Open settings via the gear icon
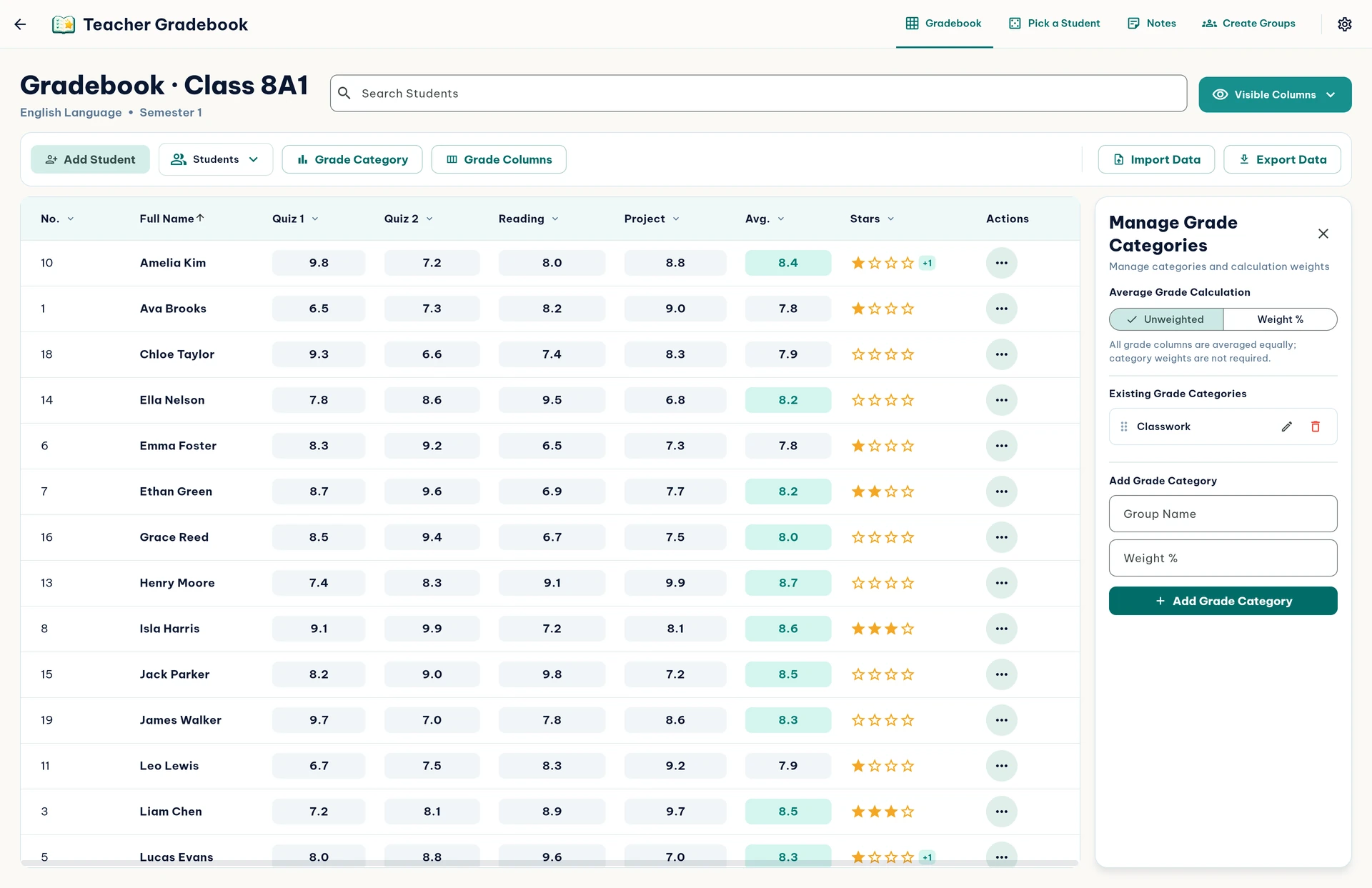This screenshot has height=888, width=1372. [1345, 24]
